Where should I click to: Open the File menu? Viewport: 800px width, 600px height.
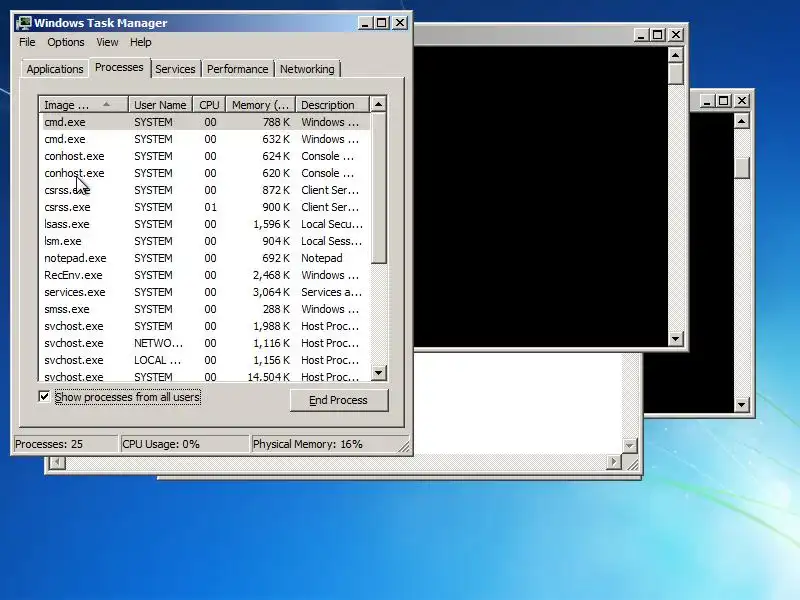(27, 42)
